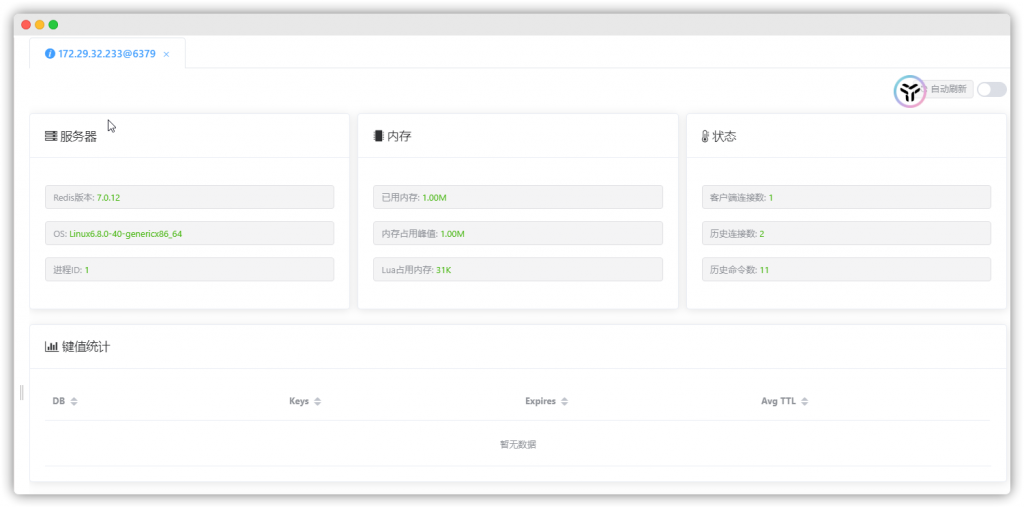This screenshot has height=508, width=1024.
Task: Click the 历史命令数 11 field
Action: [846, 269]
